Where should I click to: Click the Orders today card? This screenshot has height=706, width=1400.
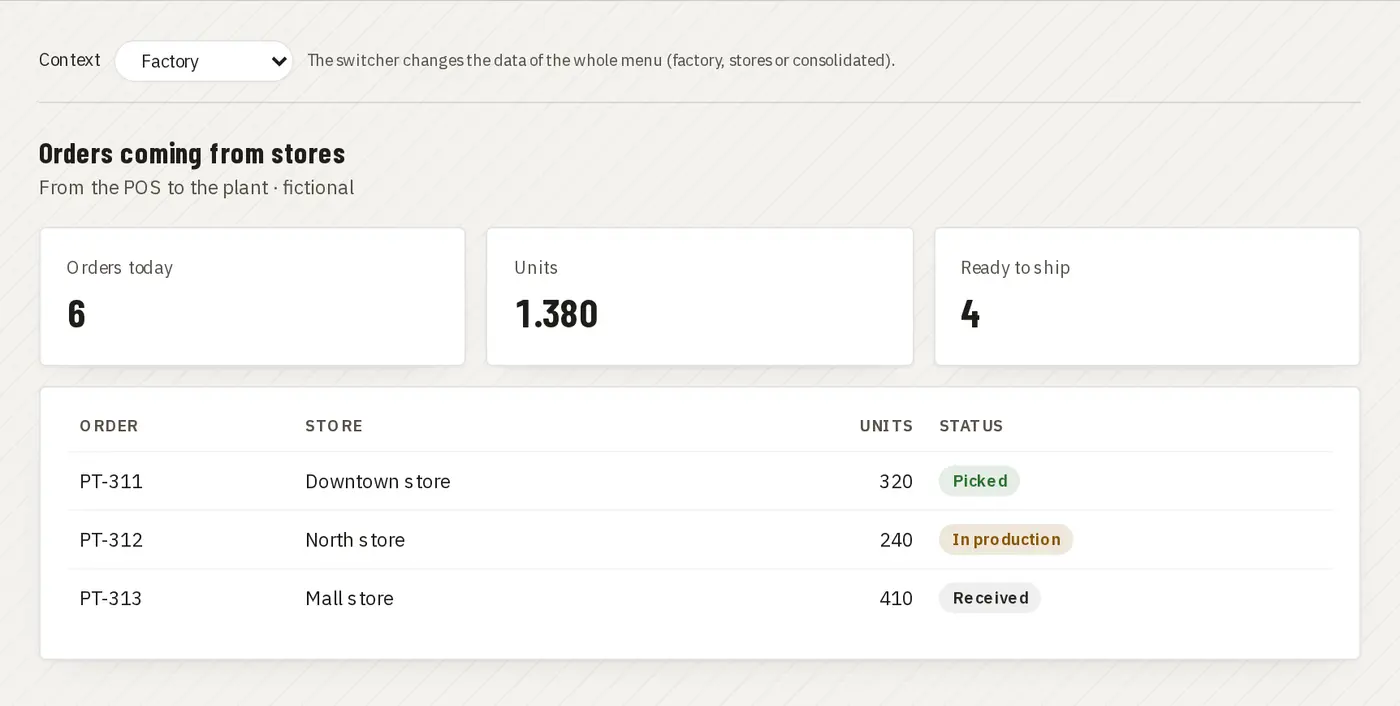[252, 296]
